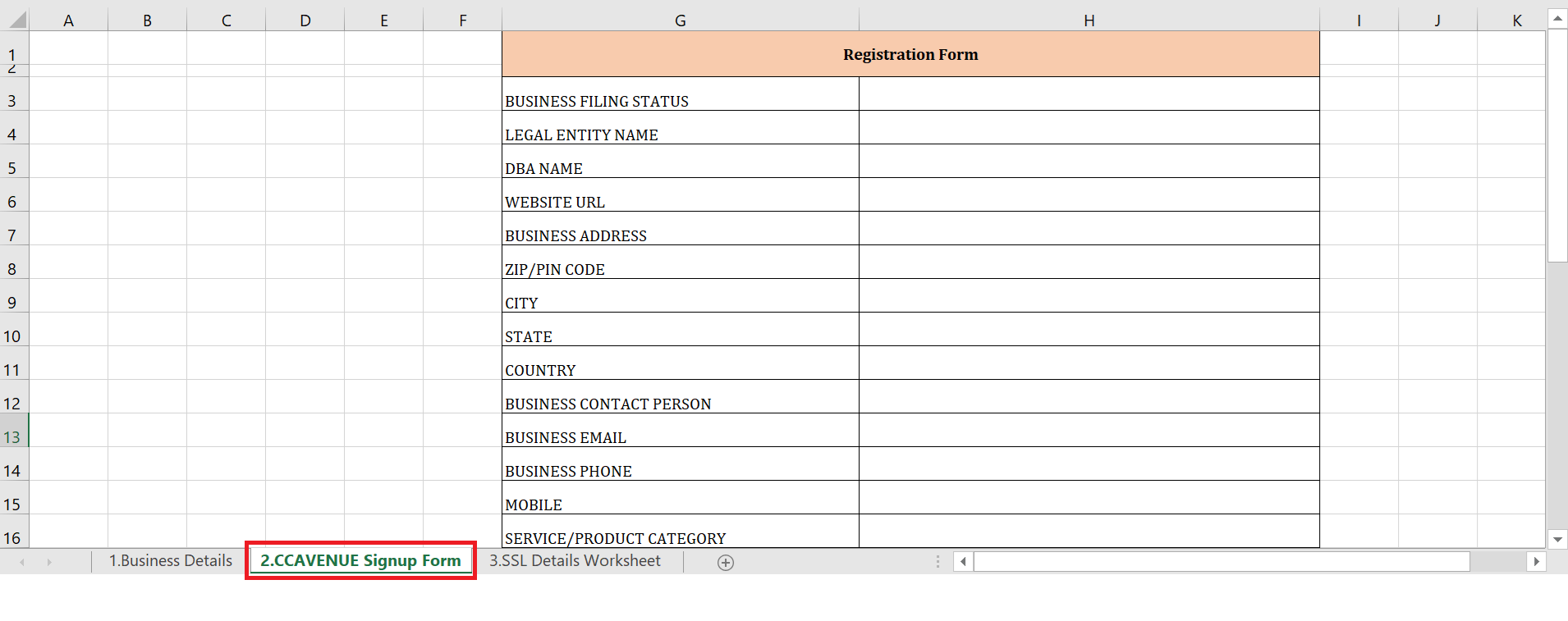Click the vertical scrollbar down arrow
Viewport: 1568px width, 621px height.
pyautogui.click(x=1557, y=539)
